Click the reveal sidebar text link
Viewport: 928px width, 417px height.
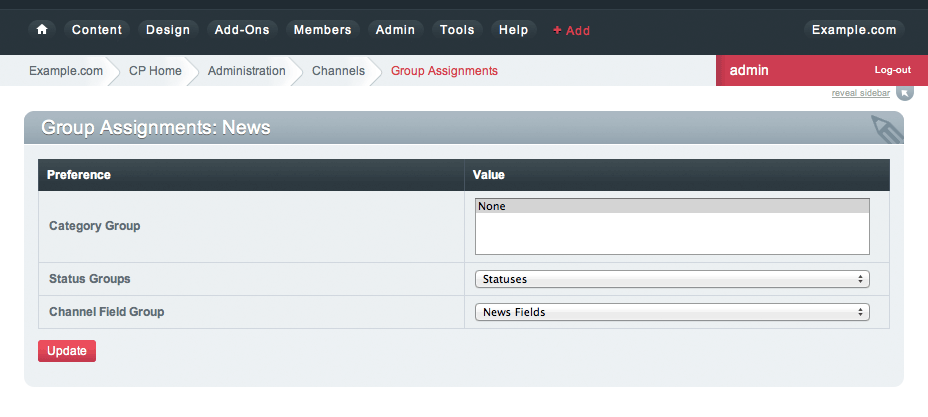861,93
